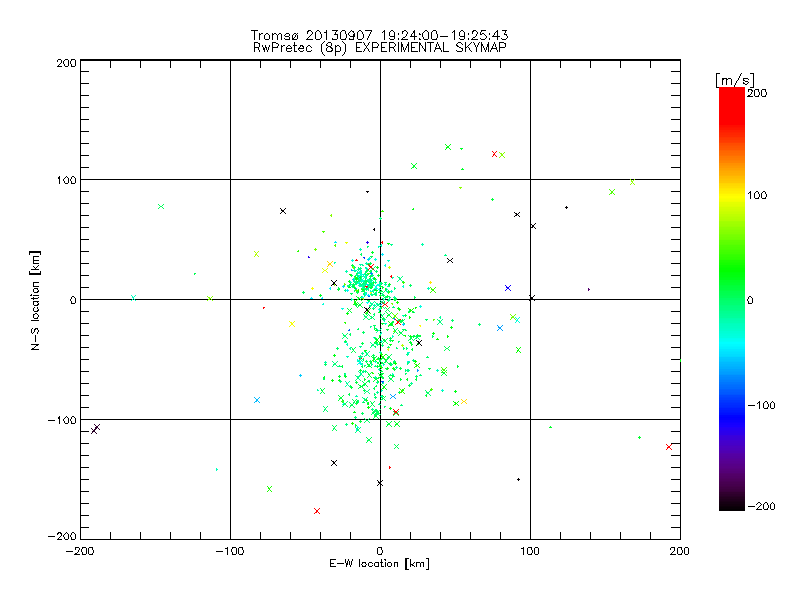Click the purple dot marker east of the 100 km line
The image size is (800, 600).
pyautogui.click(x=589, y=289)
